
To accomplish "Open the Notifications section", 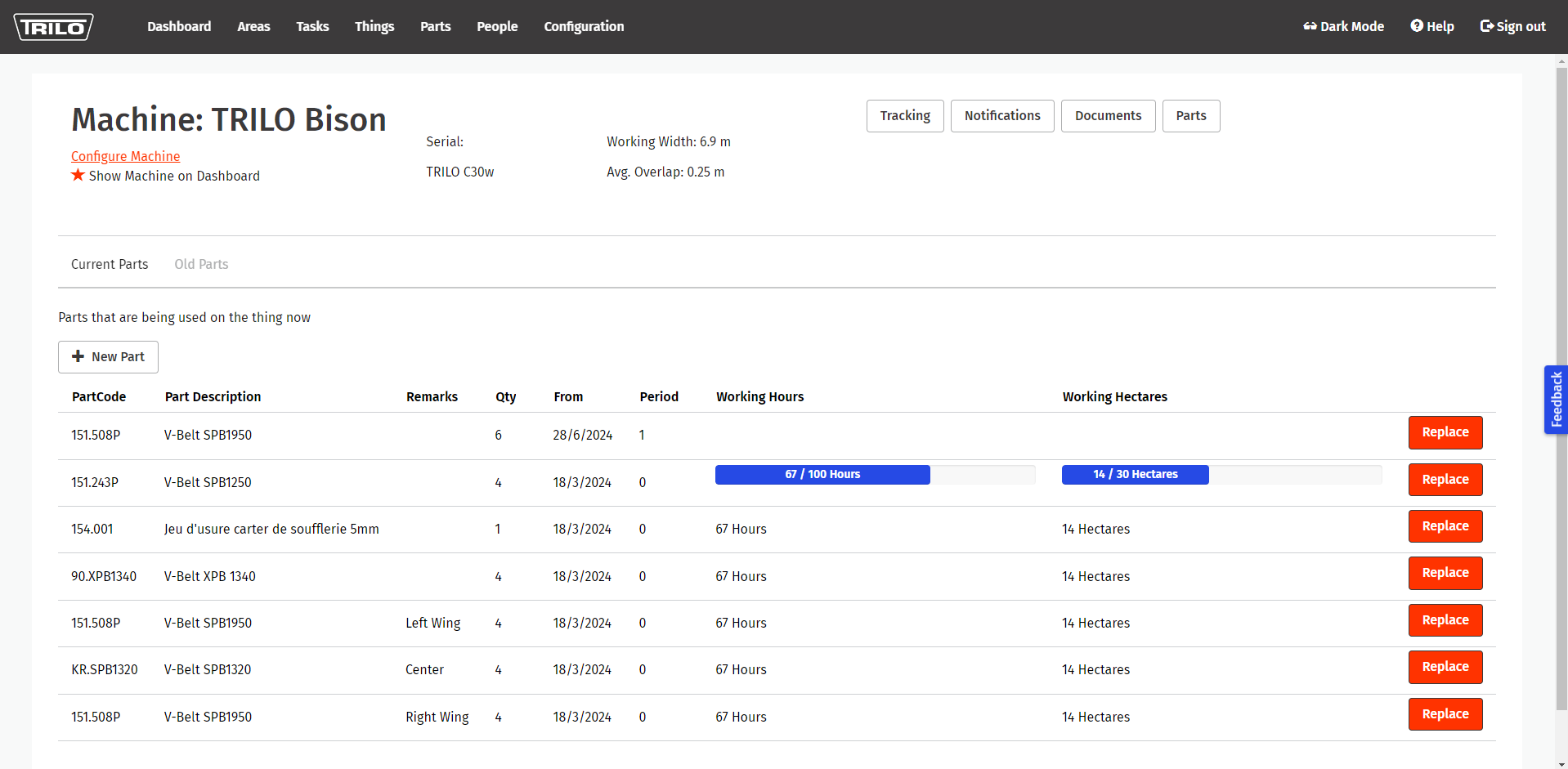I will click(1001, 116).
